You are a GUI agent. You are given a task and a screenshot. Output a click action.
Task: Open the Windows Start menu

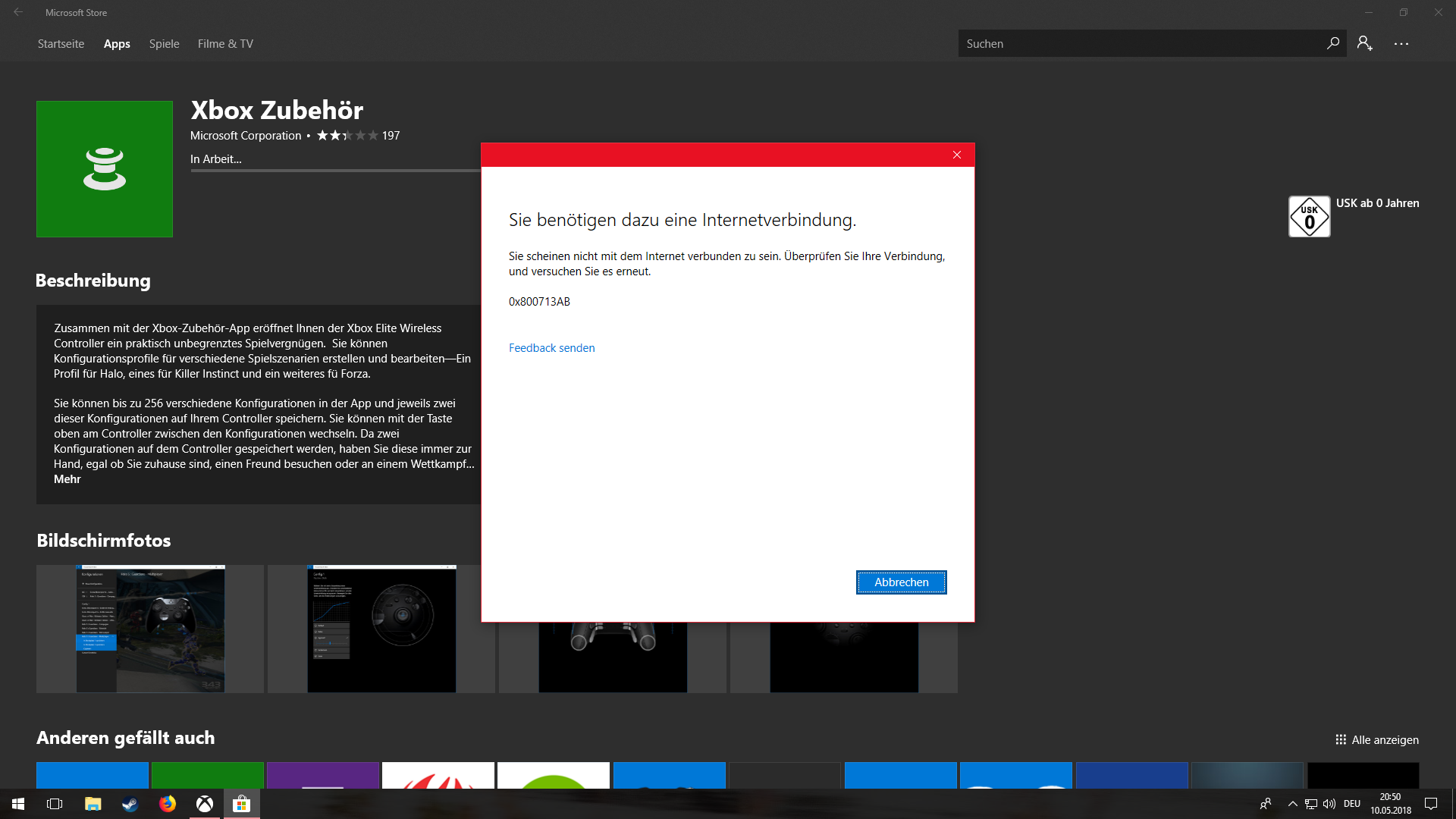[x=18, y=804]
